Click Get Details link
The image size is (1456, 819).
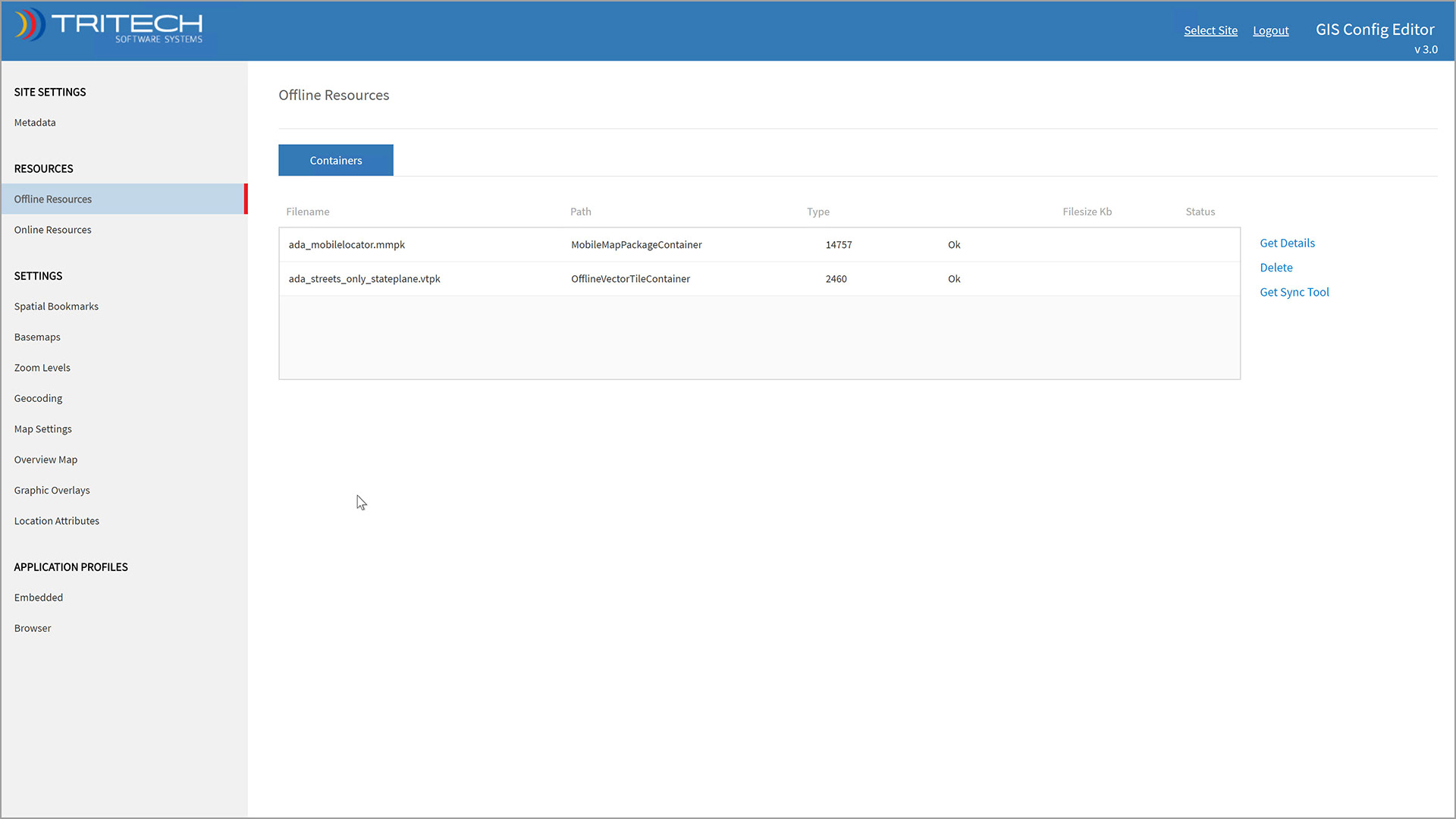click(1287, 243)
